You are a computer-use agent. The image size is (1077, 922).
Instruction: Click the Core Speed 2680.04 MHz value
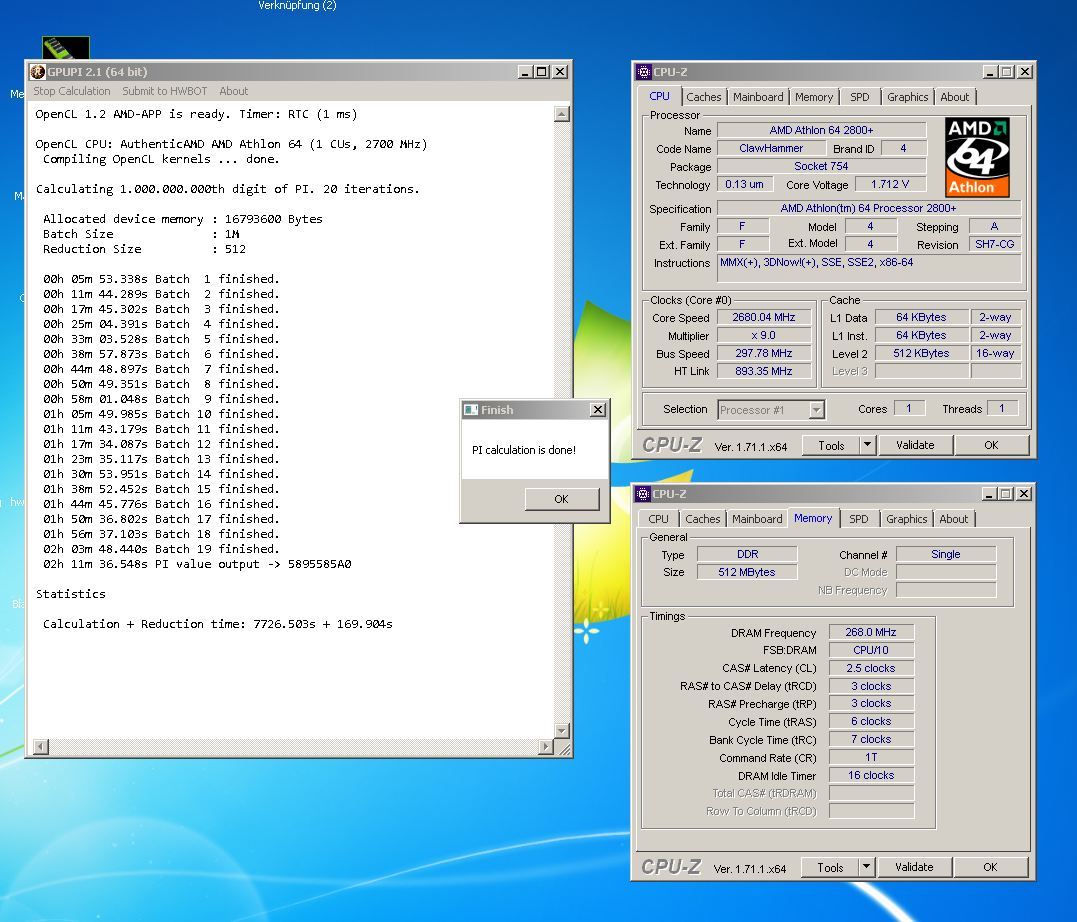coord(764,317)
